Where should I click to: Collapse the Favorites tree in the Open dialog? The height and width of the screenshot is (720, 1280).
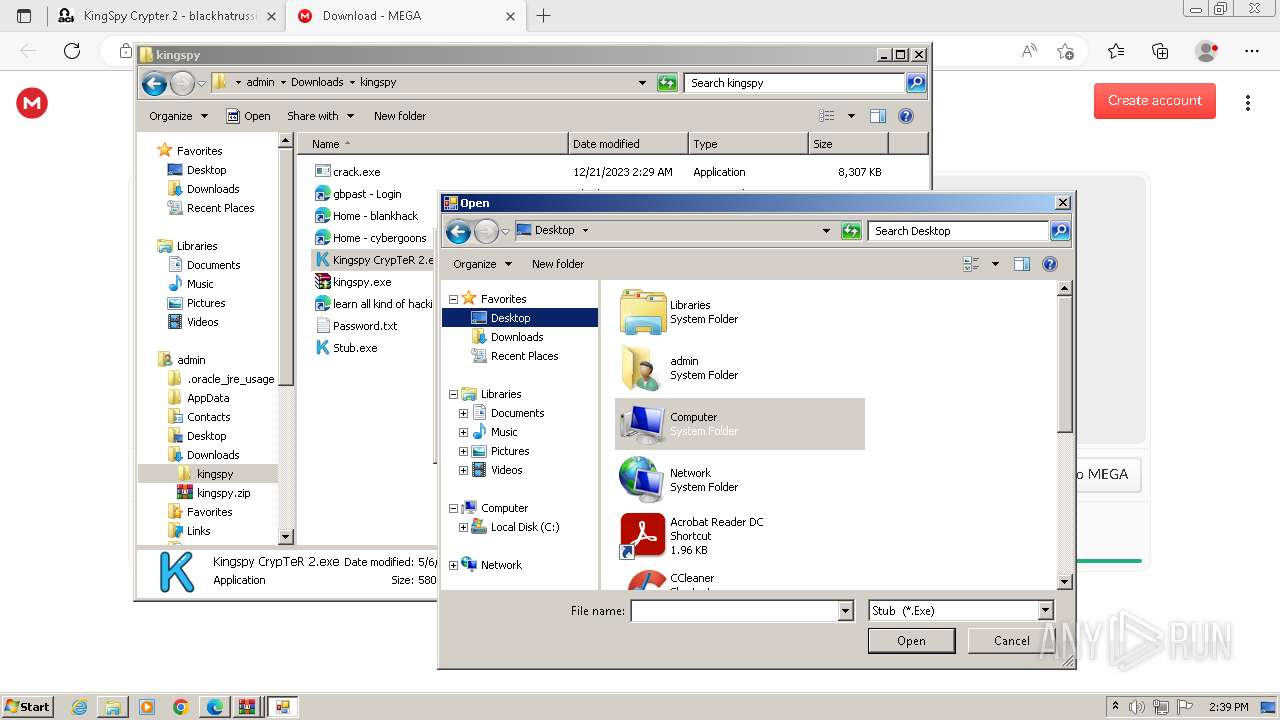(453, 299)
